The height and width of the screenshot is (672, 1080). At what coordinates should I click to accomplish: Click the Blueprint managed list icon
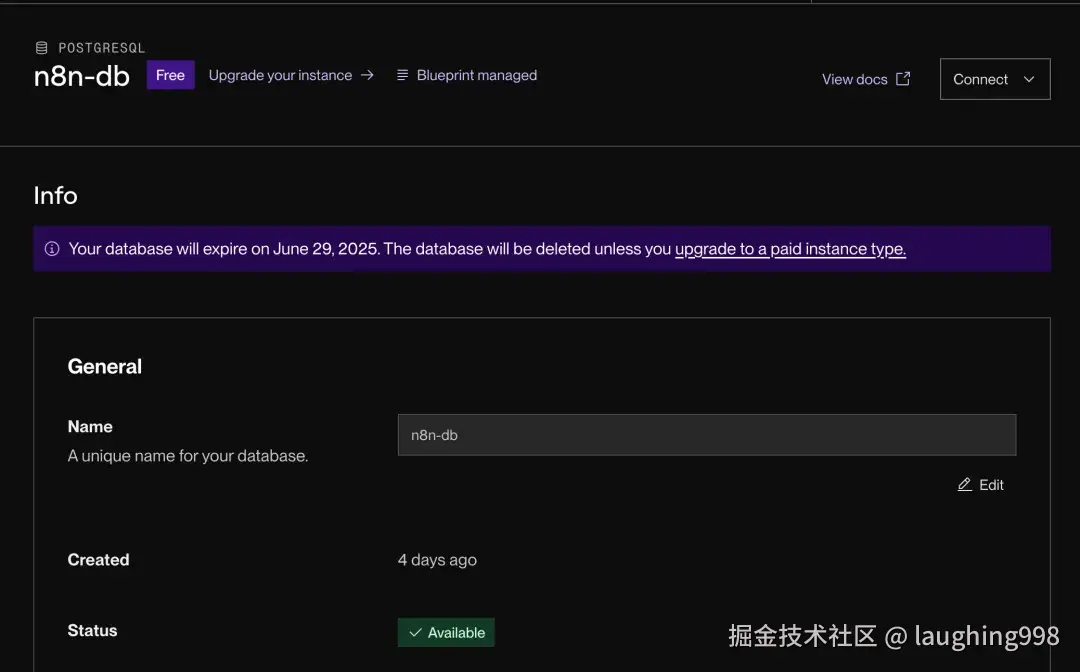pos(402,74)
